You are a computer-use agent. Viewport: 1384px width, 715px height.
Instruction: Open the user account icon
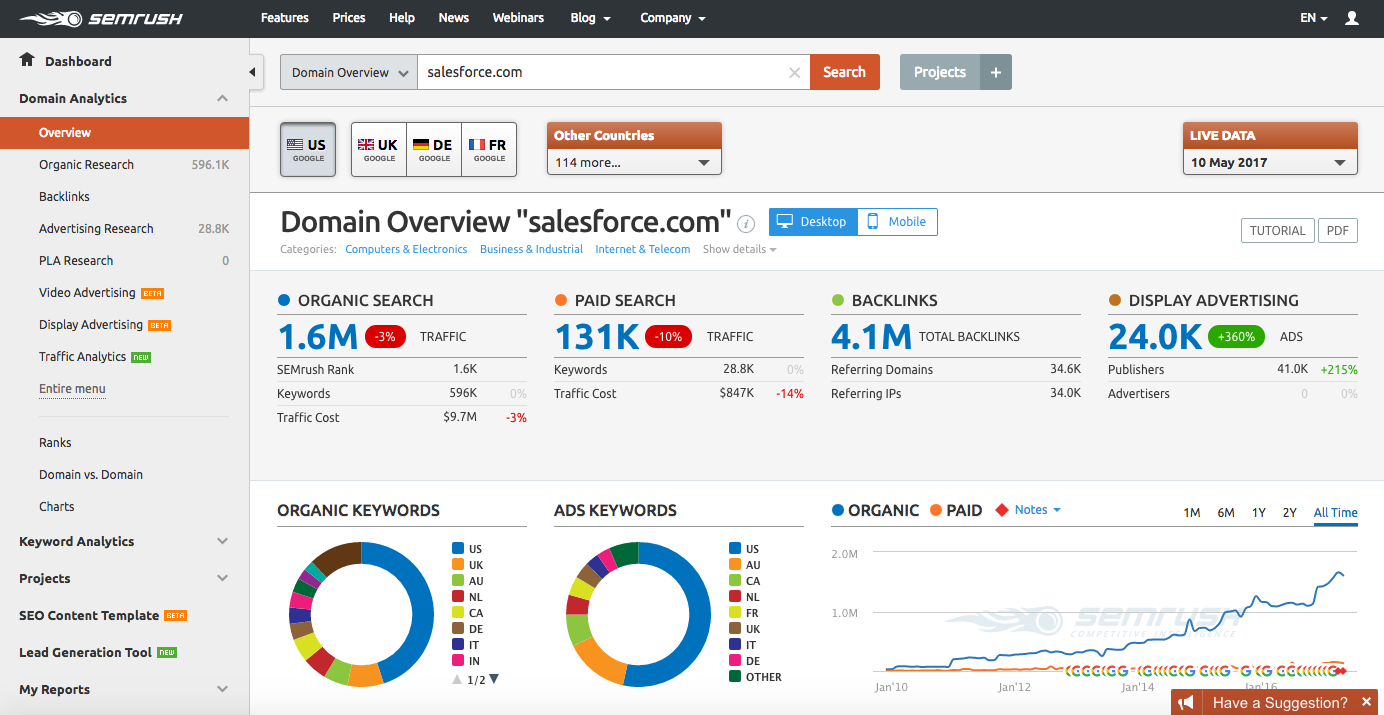click(x=1352, y=18)
